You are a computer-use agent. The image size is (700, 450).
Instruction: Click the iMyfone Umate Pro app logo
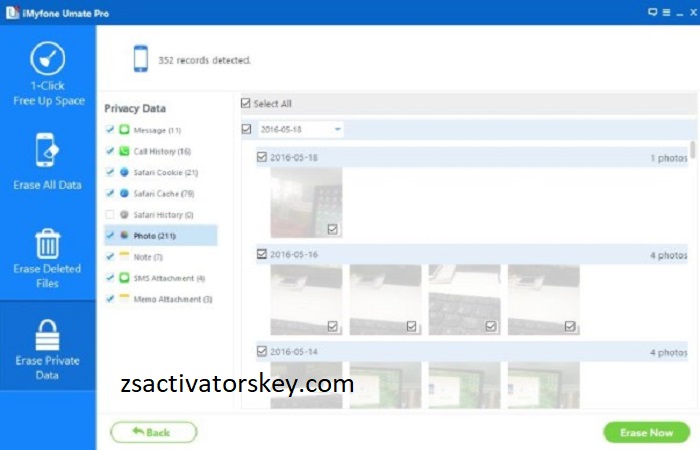point(12,12)
